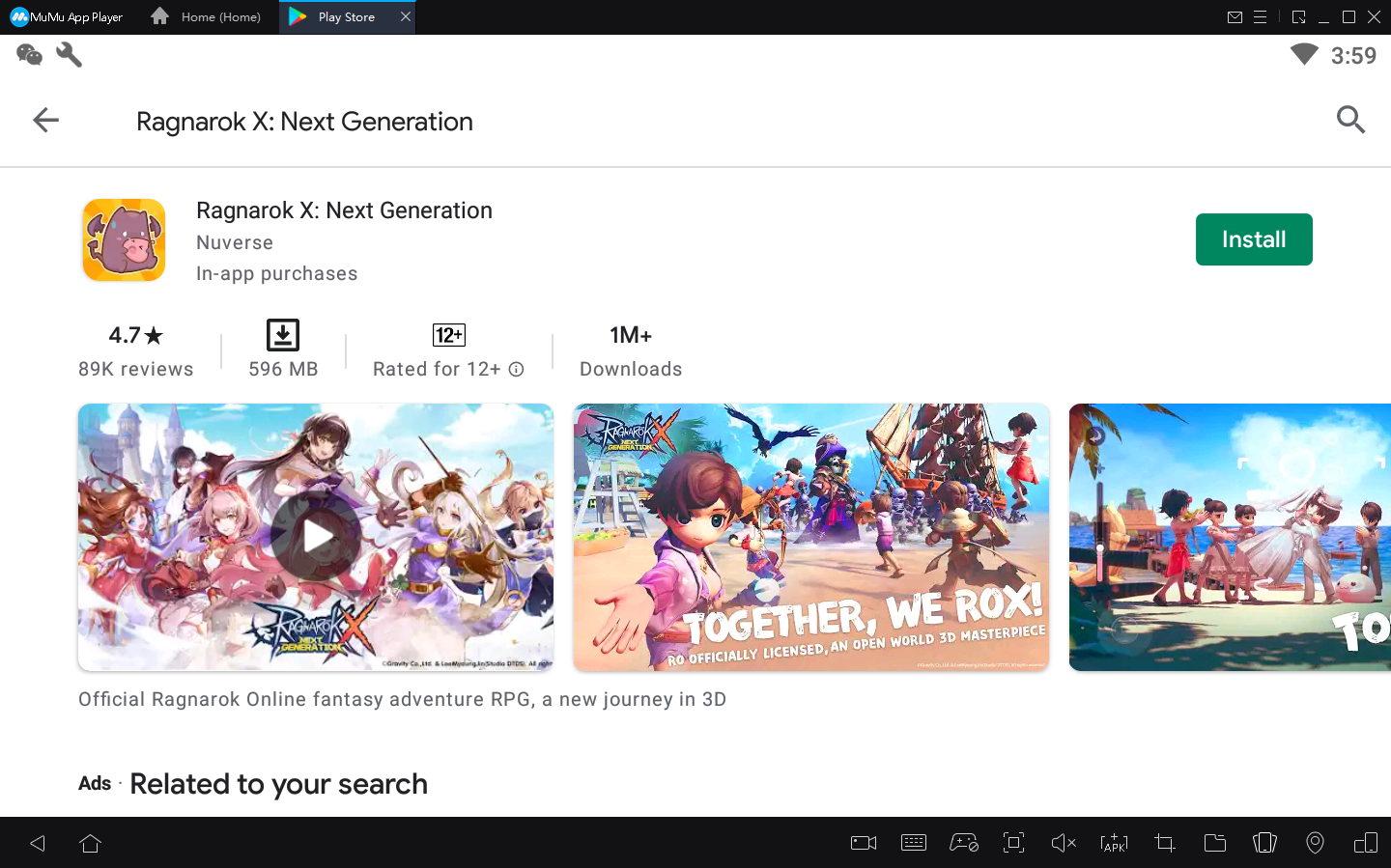Switch to the Home (Home) tab
The image size is (1391, 868).
206,16
